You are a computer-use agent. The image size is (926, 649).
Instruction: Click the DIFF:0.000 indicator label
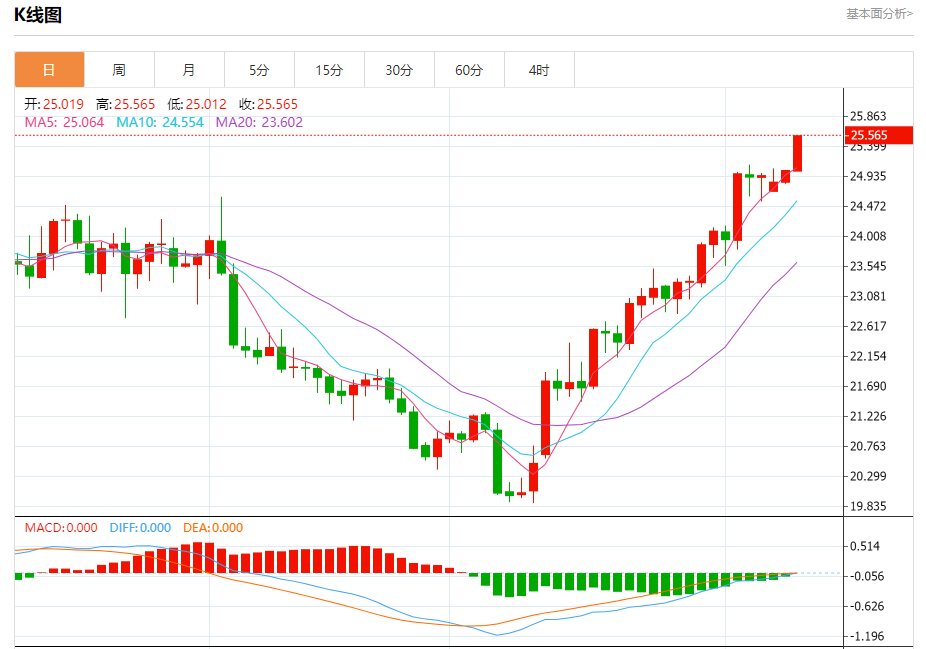[x=140, y=527]
